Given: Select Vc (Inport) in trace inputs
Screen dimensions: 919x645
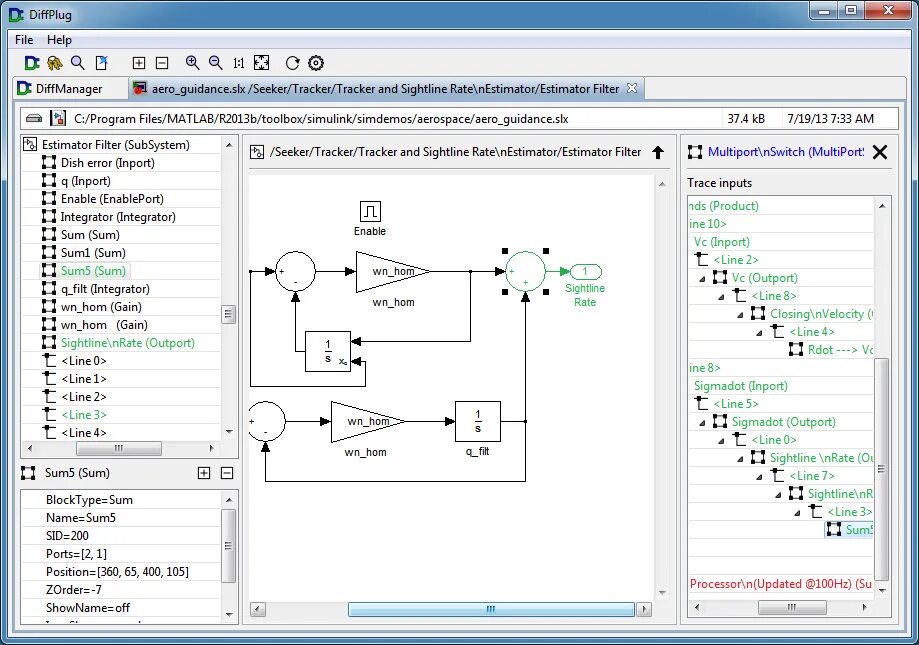Looking at the screenshot, I should [721, 242].
